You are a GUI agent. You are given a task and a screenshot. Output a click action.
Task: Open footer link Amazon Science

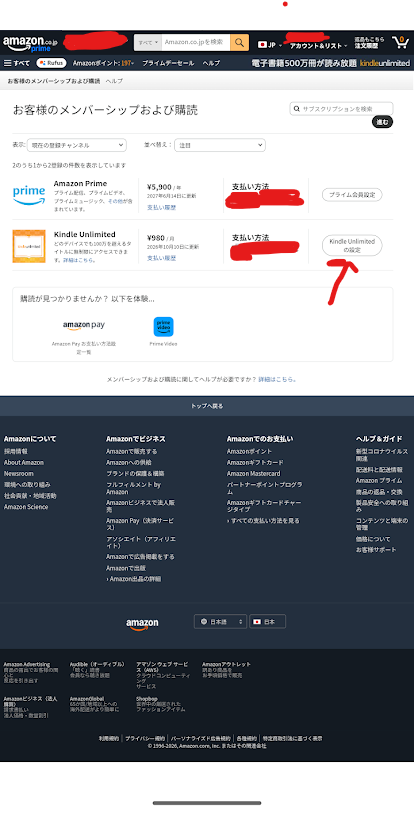(26, 507)
